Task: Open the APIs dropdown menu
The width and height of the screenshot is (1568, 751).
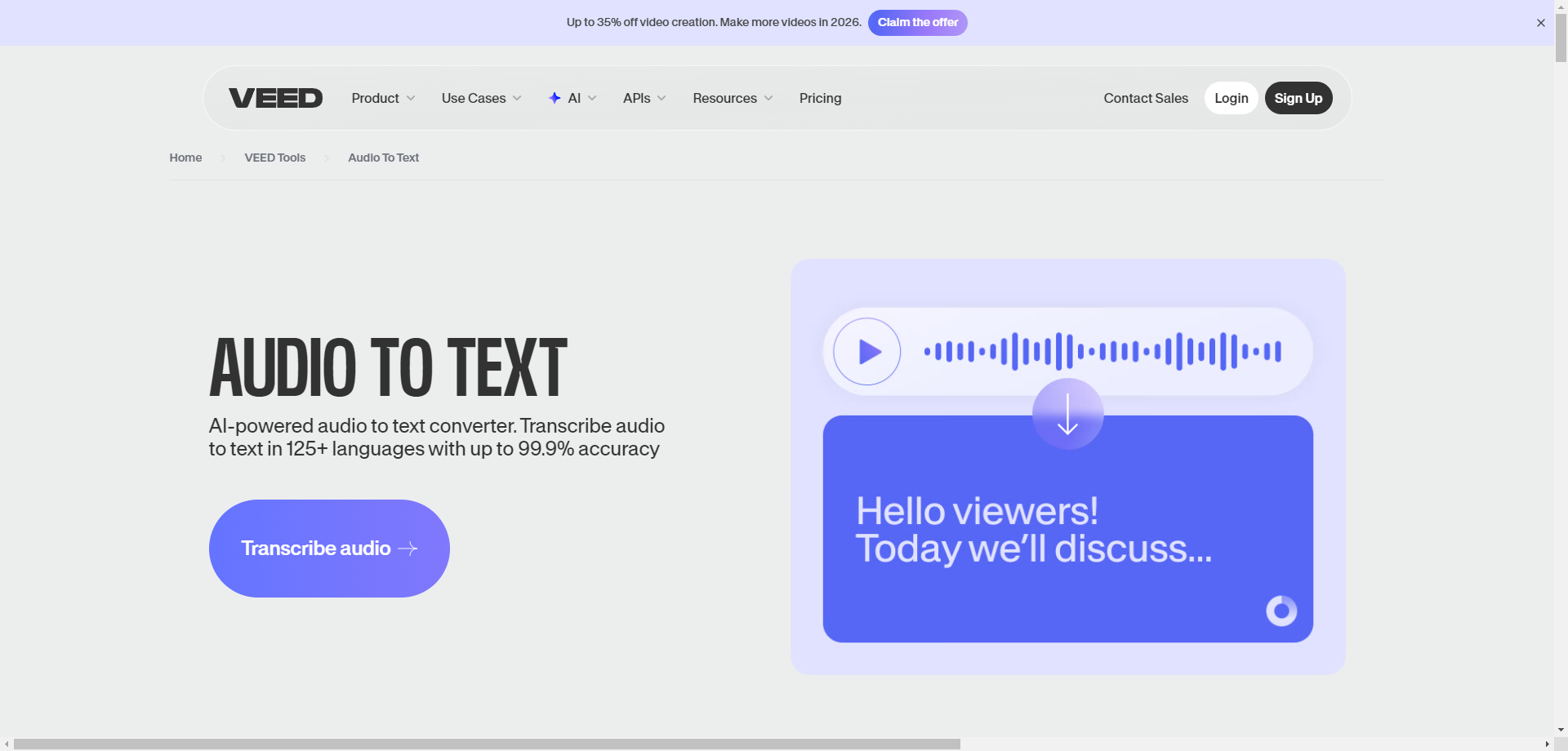Action: click(643, 98)
